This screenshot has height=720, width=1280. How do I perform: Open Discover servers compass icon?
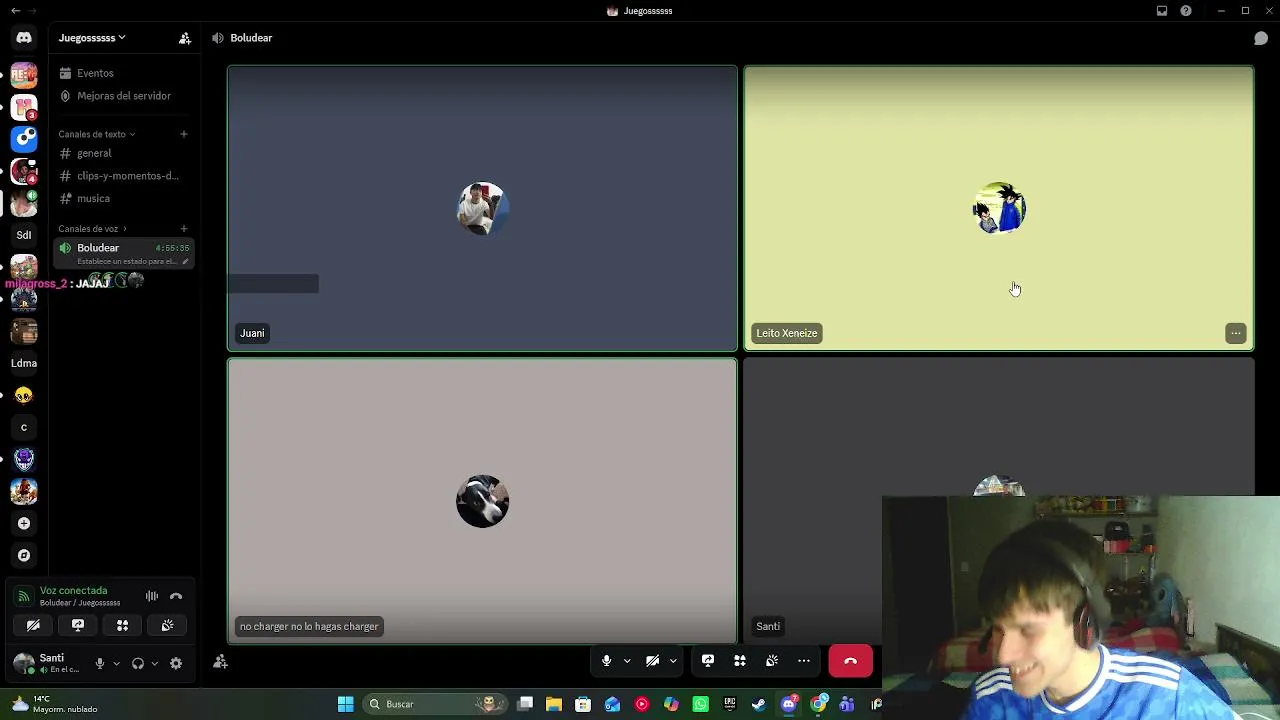tap(24, 555)
